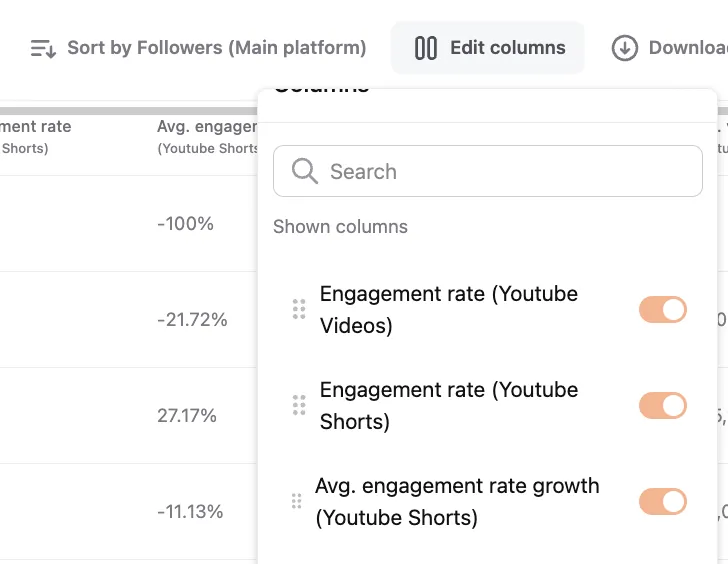Screen dimensions: 728x564
Task: Select the 27.17% table cell
Action: pos(187,416)
